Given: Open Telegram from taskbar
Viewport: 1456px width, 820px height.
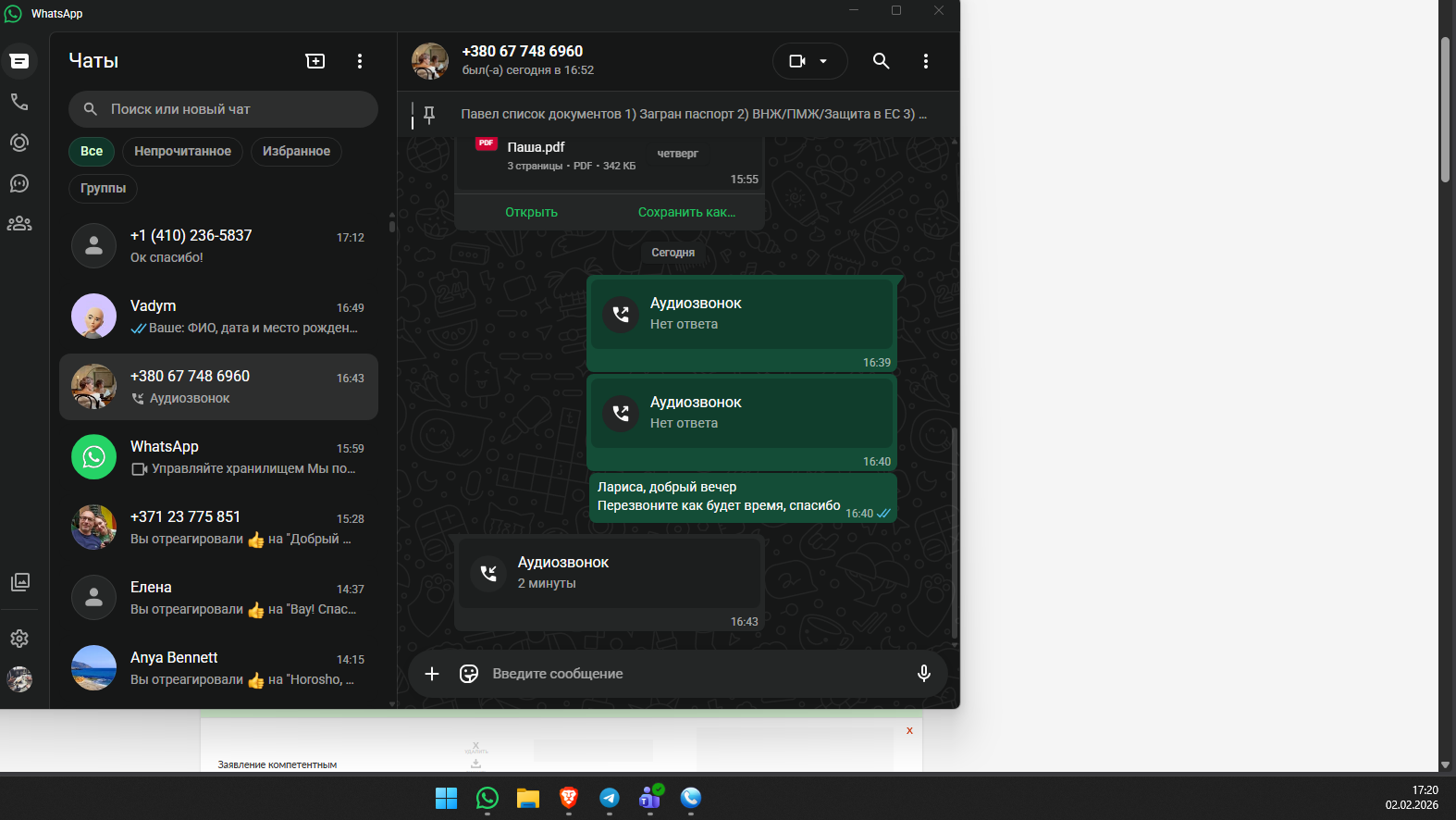Looking at the screenshot, I should coord(610,798).
